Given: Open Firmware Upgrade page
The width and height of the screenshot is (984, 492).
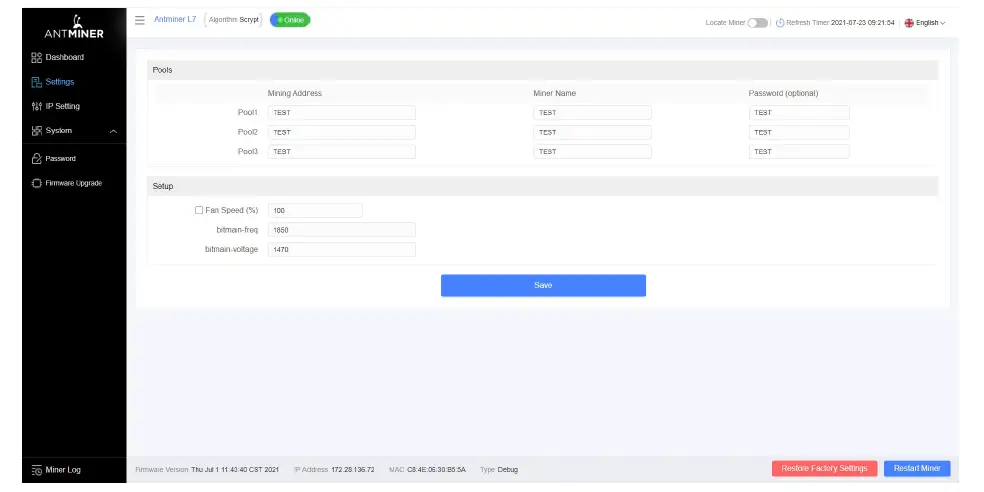Looking at the screenshot, I should click(74, 183).
